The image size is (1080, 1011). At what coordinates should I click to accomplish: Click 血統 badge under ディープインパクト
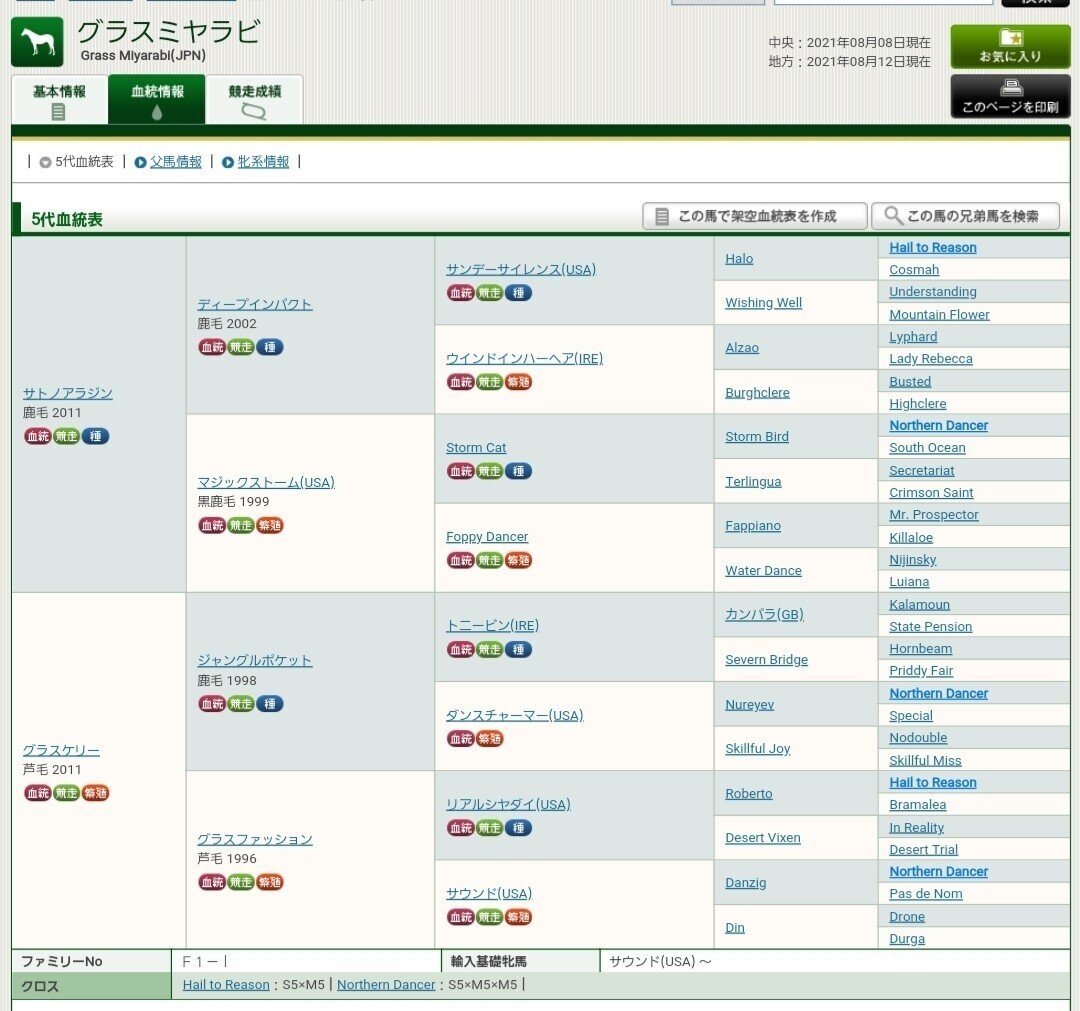(212, 347)
